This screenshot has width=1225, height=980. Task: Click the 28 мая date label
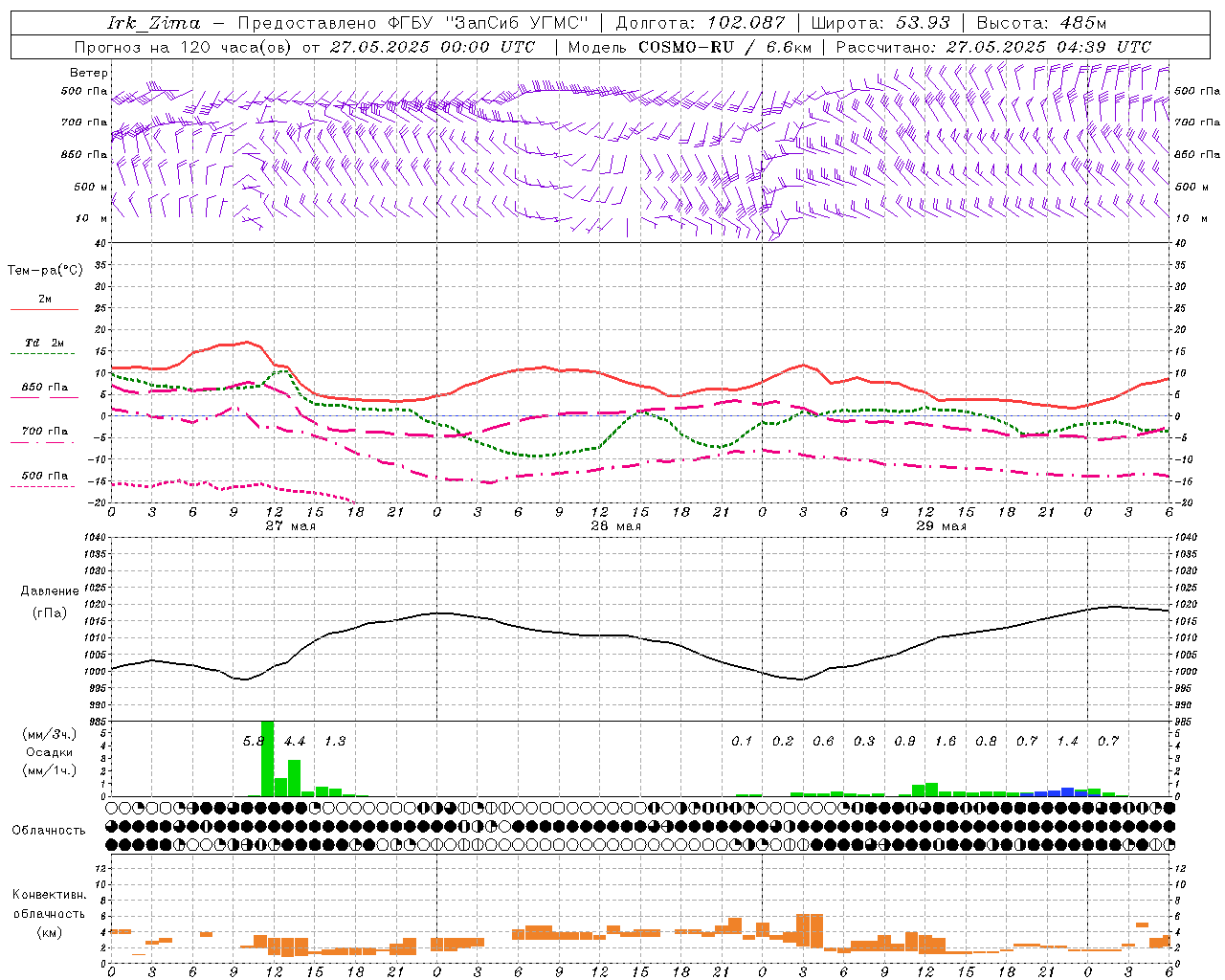[615, 526]
